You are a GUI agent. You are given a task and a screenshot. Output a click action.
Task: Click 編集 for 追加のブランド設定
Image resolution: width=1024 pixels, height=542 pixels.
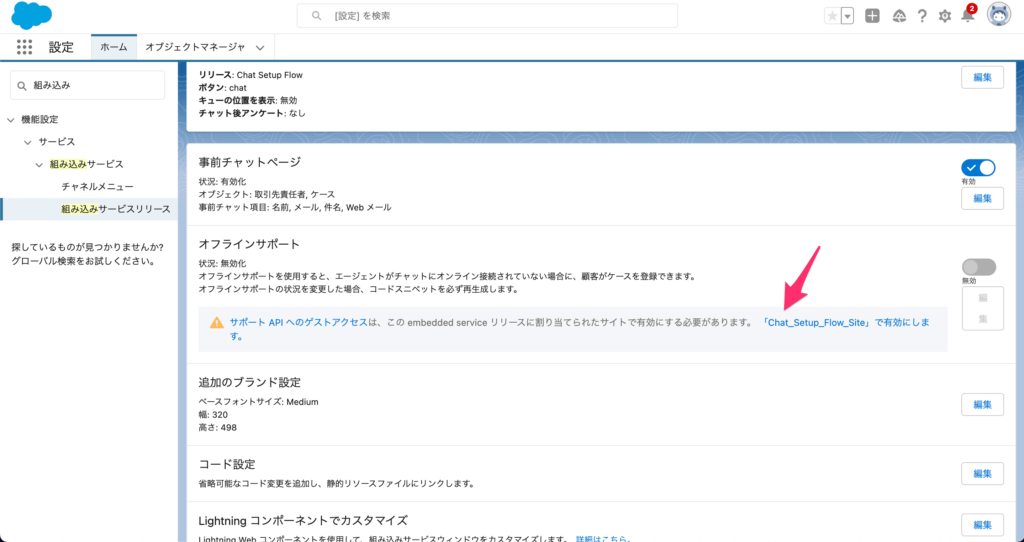tap(982, 404)
